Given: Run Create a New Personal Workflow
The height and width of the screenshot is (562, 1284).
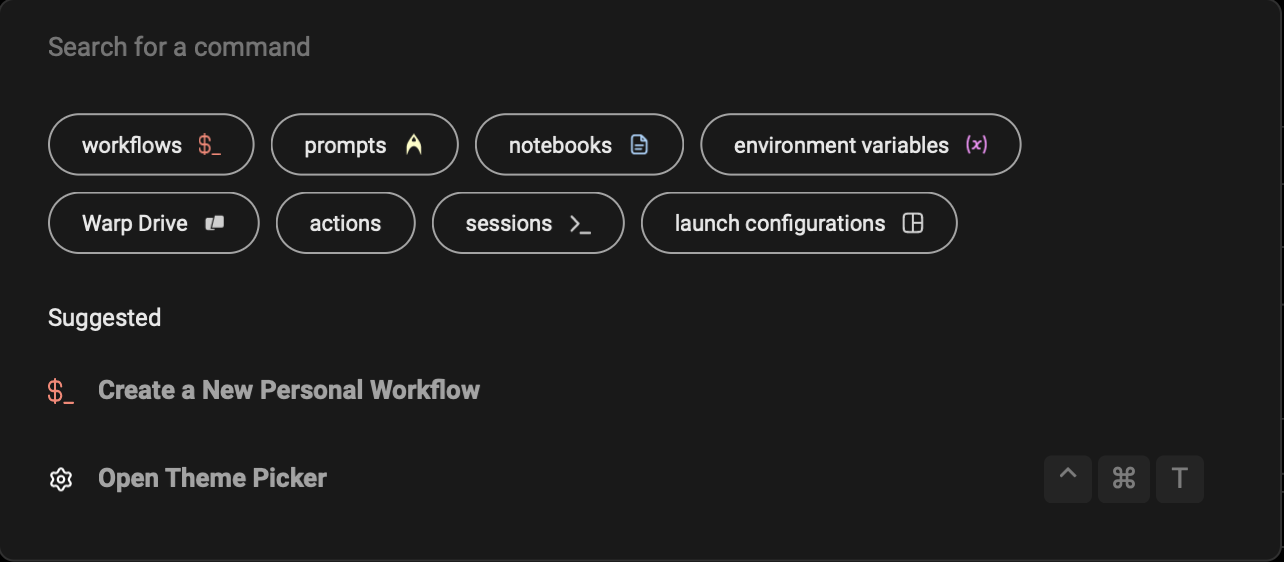Looking at the screenshot, I should pyautogui.click(x=289, y=390).
